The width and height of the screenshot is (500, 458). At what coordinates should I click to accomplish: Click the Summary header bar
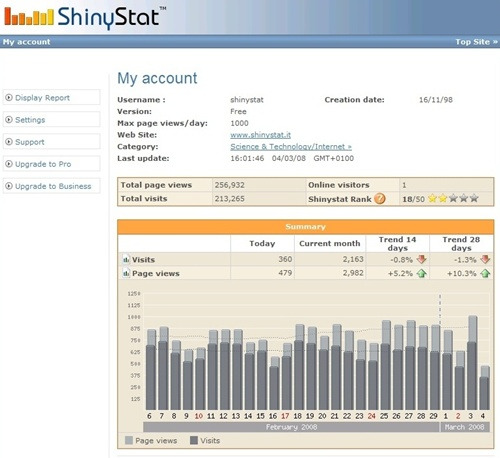(x=305, y=227)
